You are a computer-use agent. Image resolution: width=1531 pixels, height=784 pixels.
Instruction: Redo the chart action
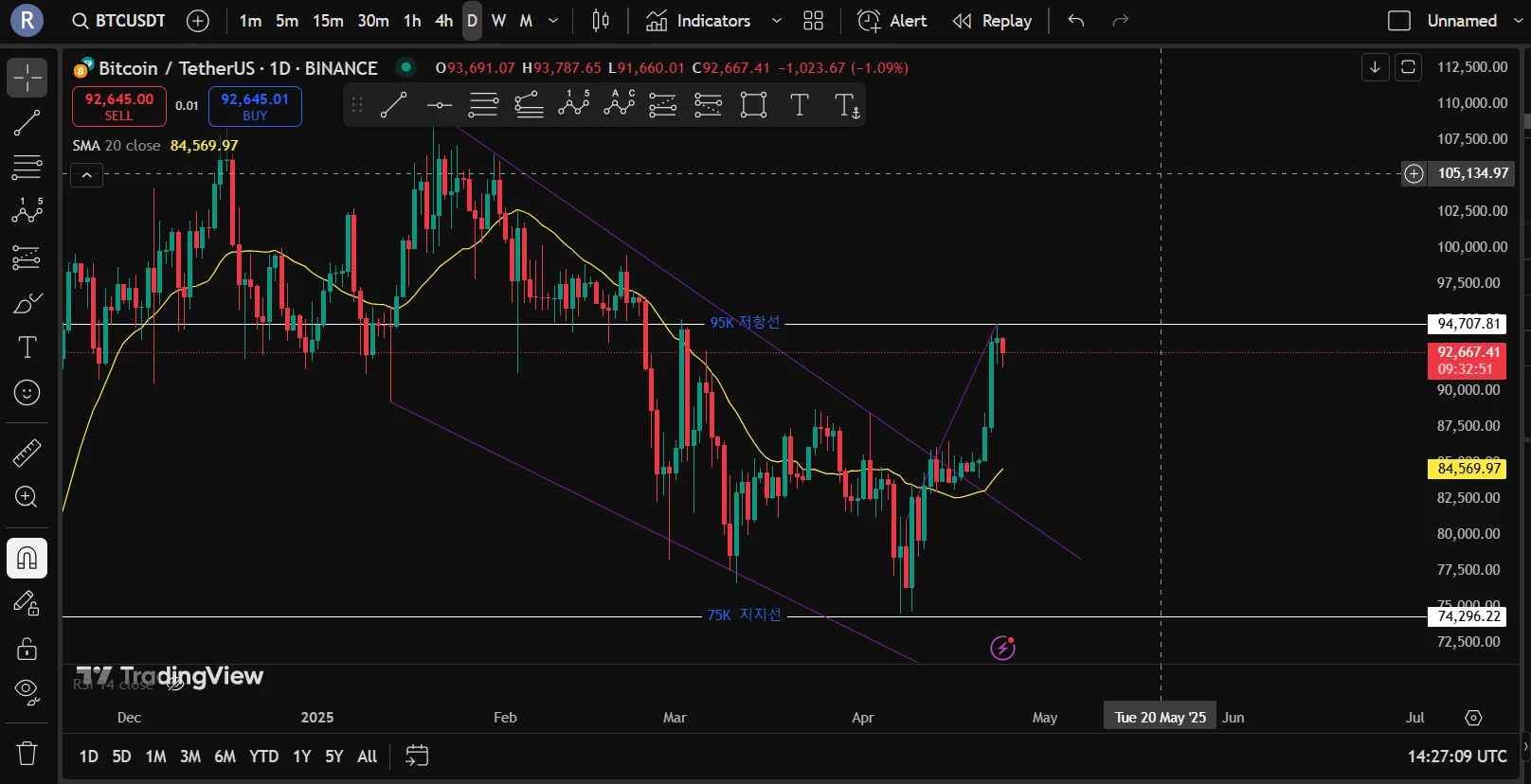(1120, 21)
